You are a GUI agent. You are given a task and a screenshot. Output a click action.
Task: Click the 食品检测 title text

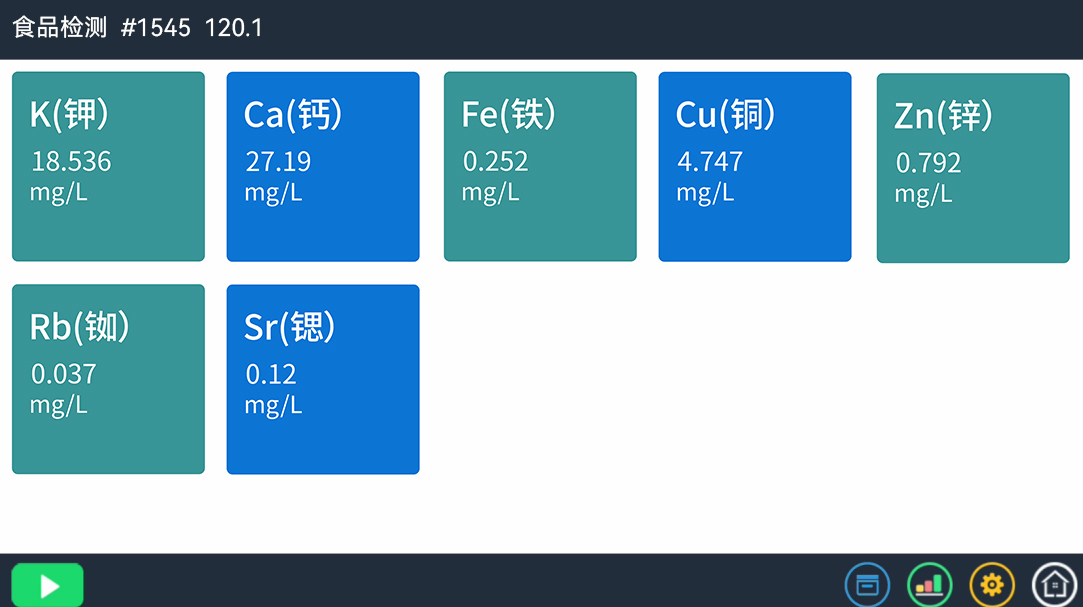click(x=59, y=27)
